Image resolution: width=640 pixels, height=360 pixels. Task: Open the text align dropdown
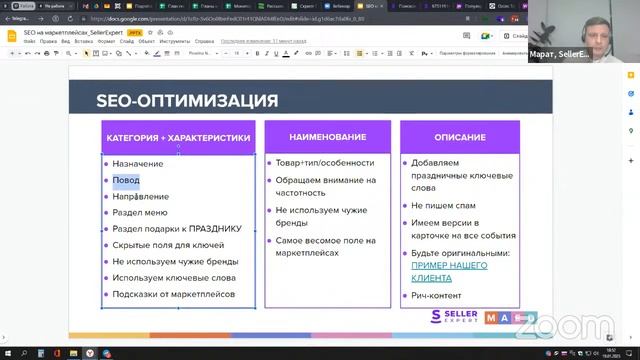[331, 53]
